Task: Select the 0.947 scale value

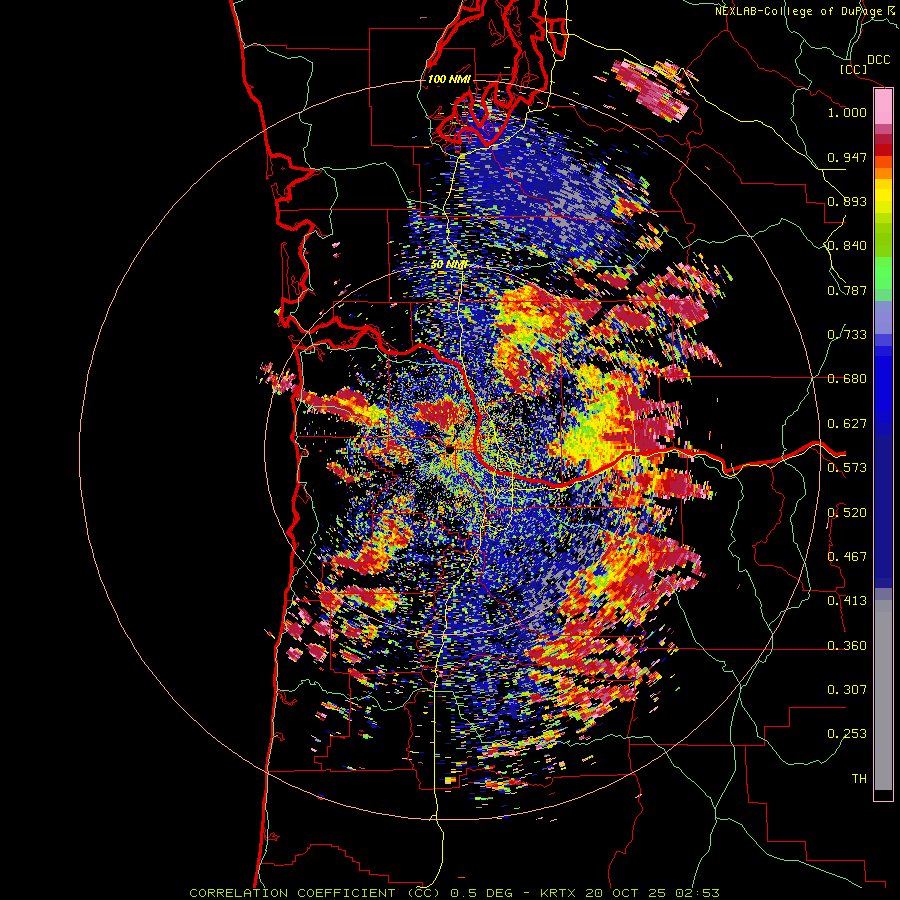Action: coord(847,157)
